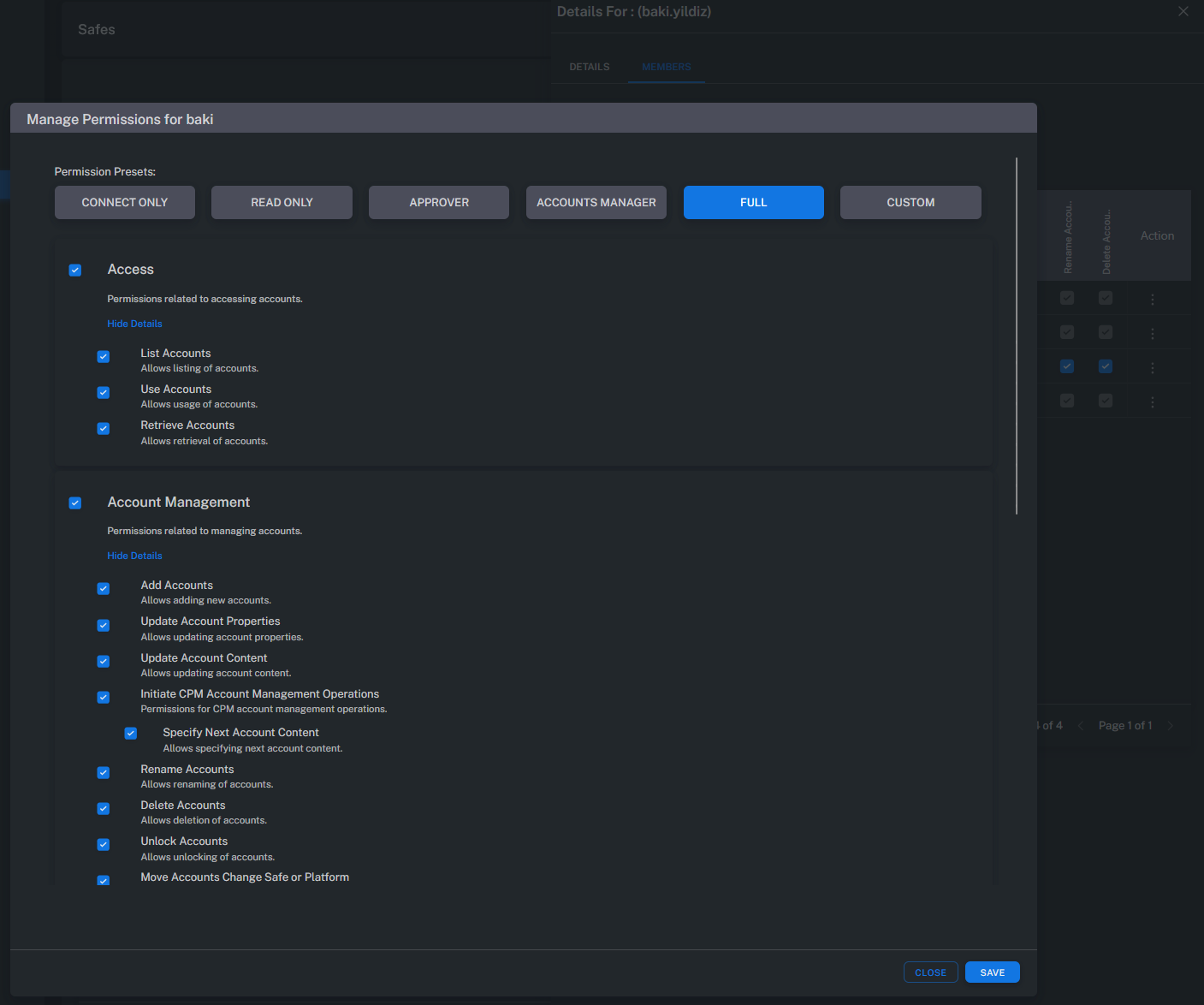Uncheck the List Accounts permission
This screenshot has width=1204, height=1005.
click(x=103, y=356)
